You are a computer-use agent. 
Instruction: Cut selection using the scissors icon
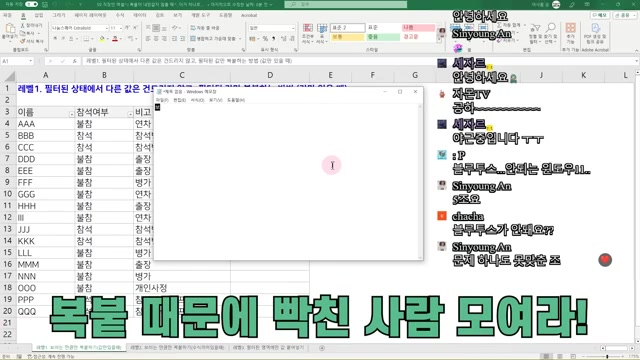tap(22, 25)
